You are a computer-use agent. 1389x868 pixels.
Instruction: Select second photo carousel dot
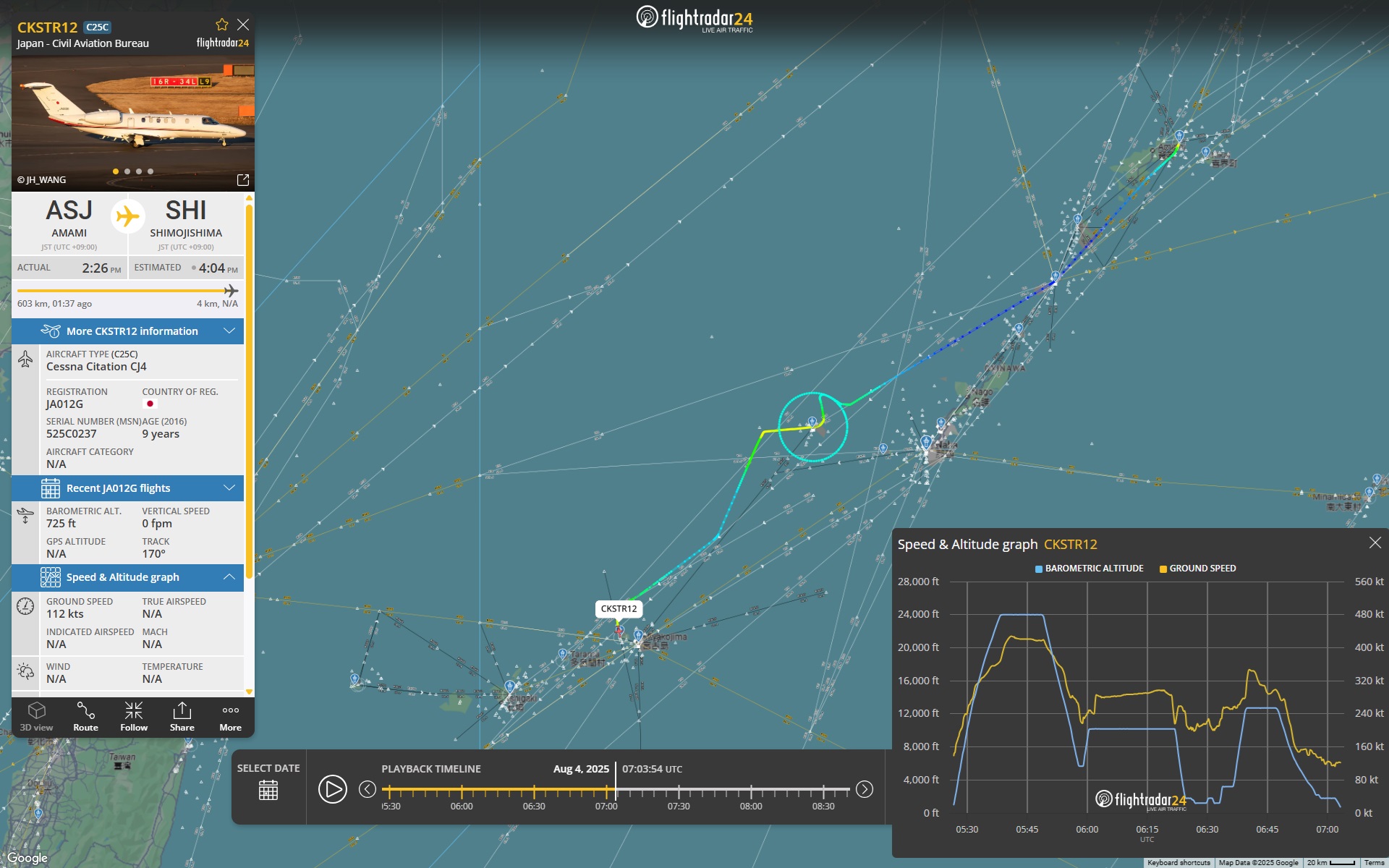(127, 171)
